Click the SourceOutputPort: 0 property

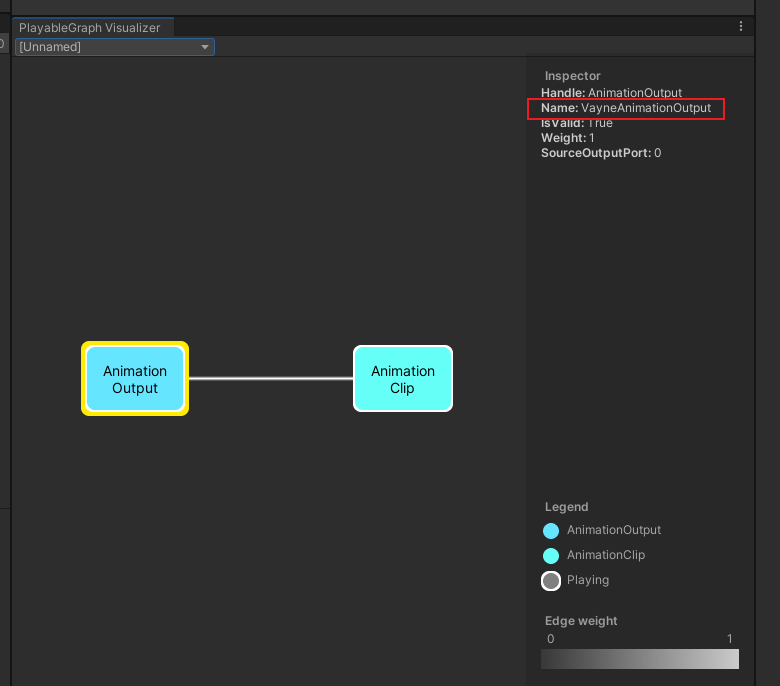(601, 153)
